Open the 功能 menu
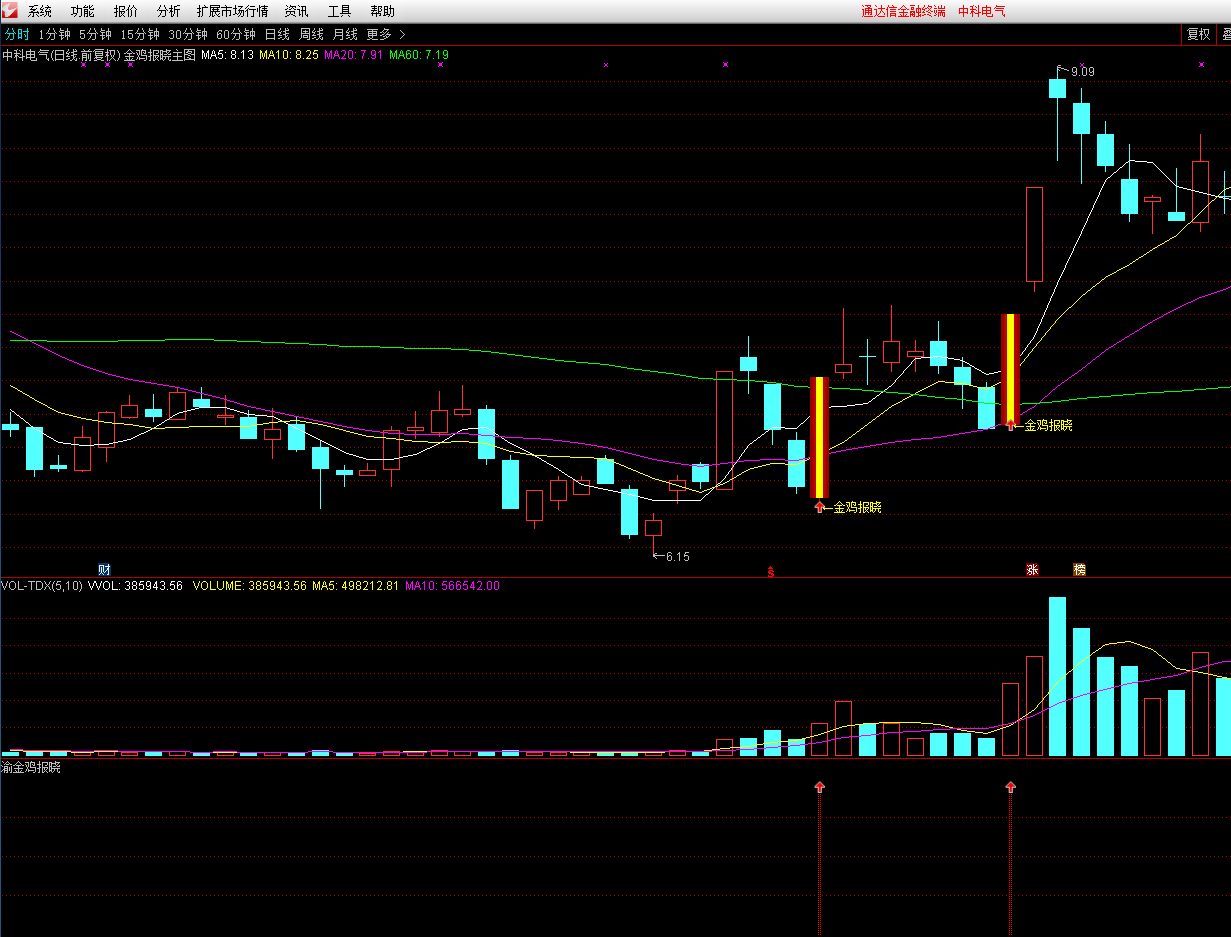 pyautogui.click(x=83, y=12)
